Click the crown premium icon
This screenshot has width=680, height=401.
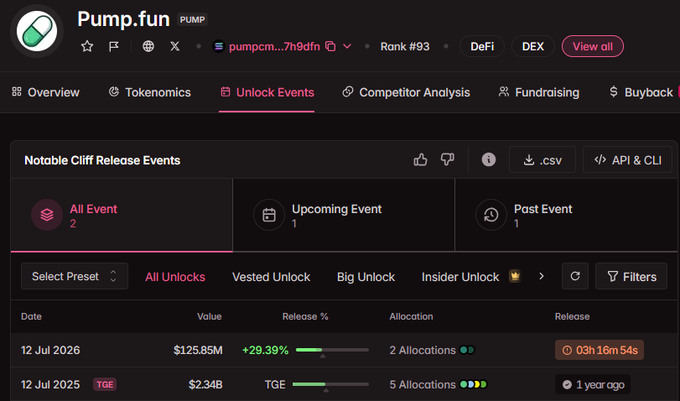point(515,276)
